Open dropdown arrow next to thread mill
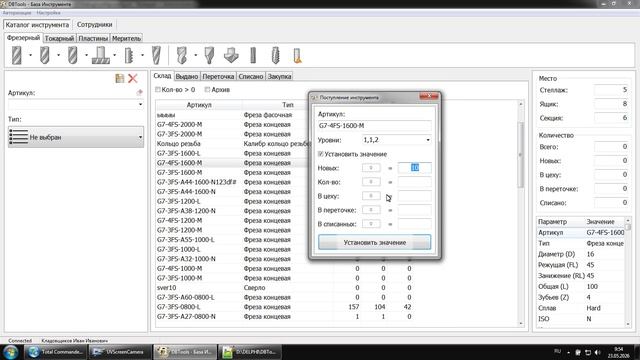The image size is (640, 360). (142, 55)
